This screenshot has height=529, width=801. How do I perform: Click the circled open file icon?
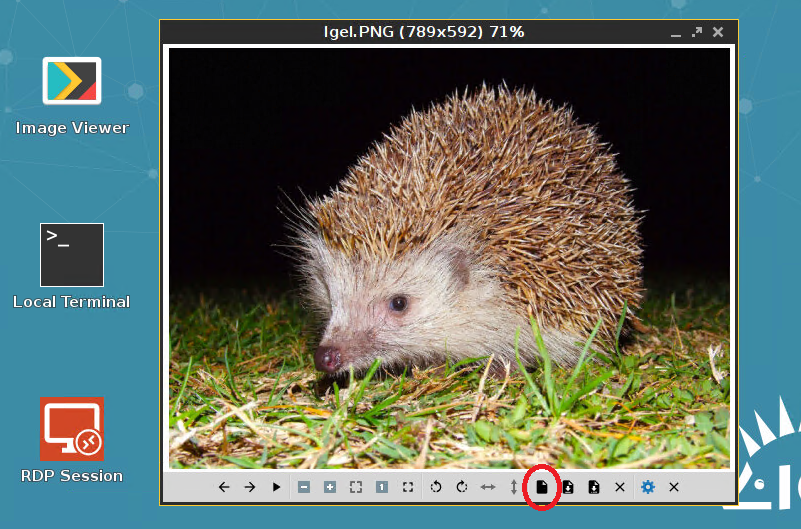pyautogui.click(x=541, y=487)
